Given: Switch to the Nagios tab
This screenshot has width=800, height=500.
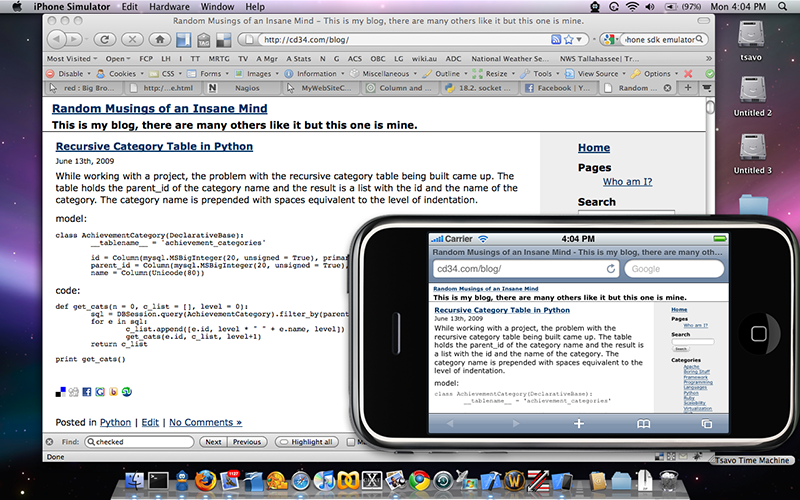Looking at the screenshot, I should click(x=242, y=88).
